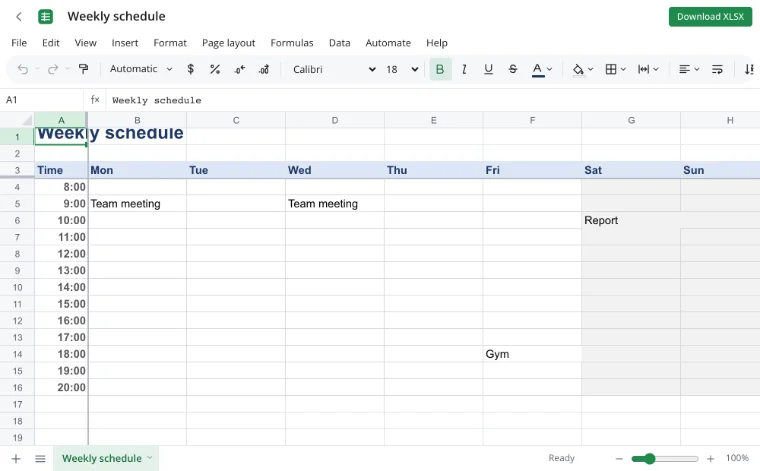This screenshot has width=760, height=471.
Task: Open the Automate menu
Action: click(388, 43)
